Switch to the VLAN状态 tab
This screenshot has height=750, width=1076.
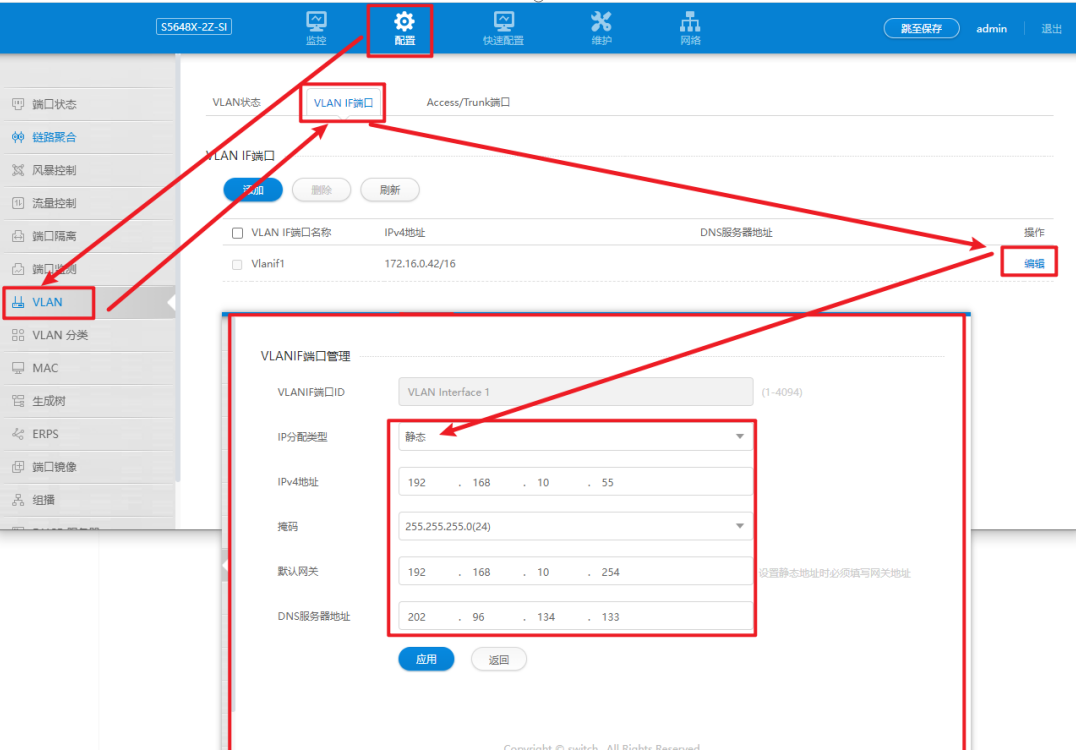(x=237, y=102)
